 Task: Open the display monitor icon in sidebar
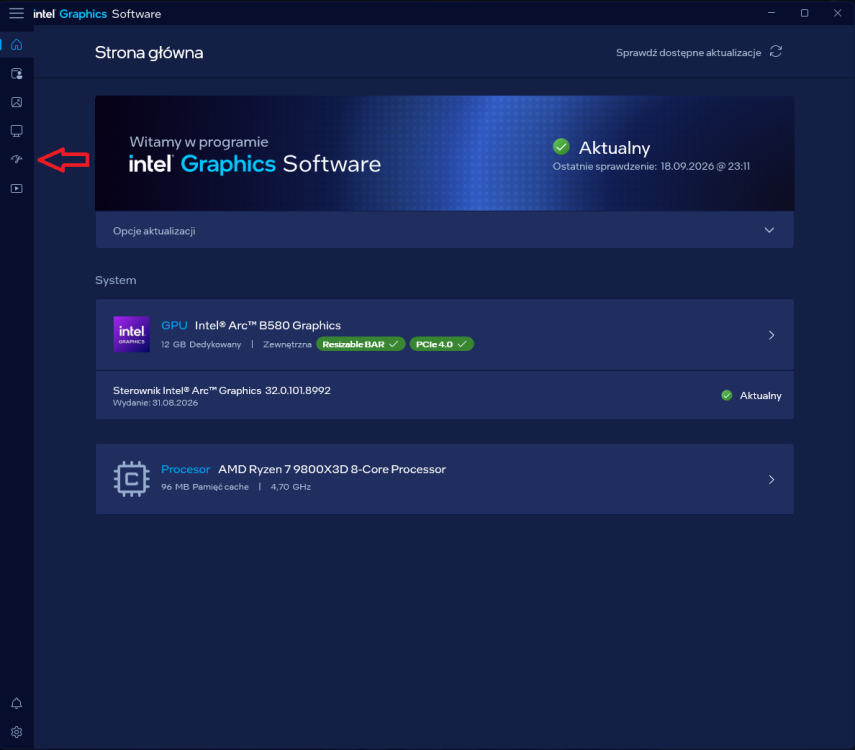pyautogui.click(x=16, y=131)
